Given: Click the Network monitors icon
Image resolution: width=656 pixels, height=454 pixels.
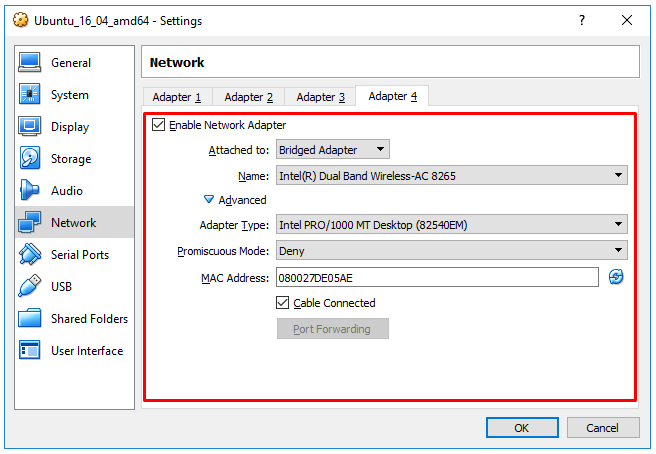Looking at the screenshot, I should pos(29,222).
